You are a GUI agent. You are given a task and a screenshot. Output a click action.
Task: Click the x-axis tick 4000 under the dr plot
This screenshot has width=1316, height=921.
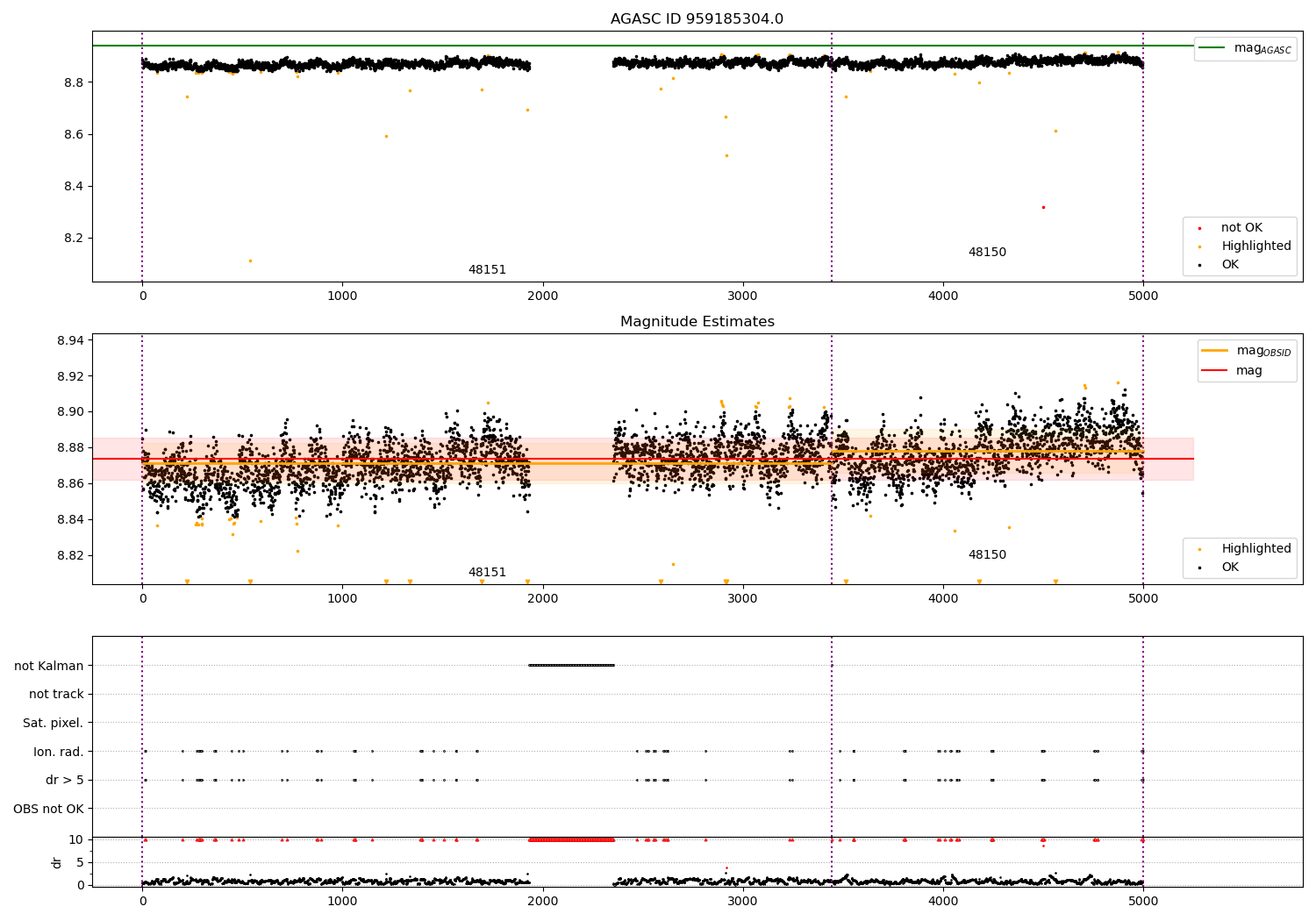click(943, 902)
